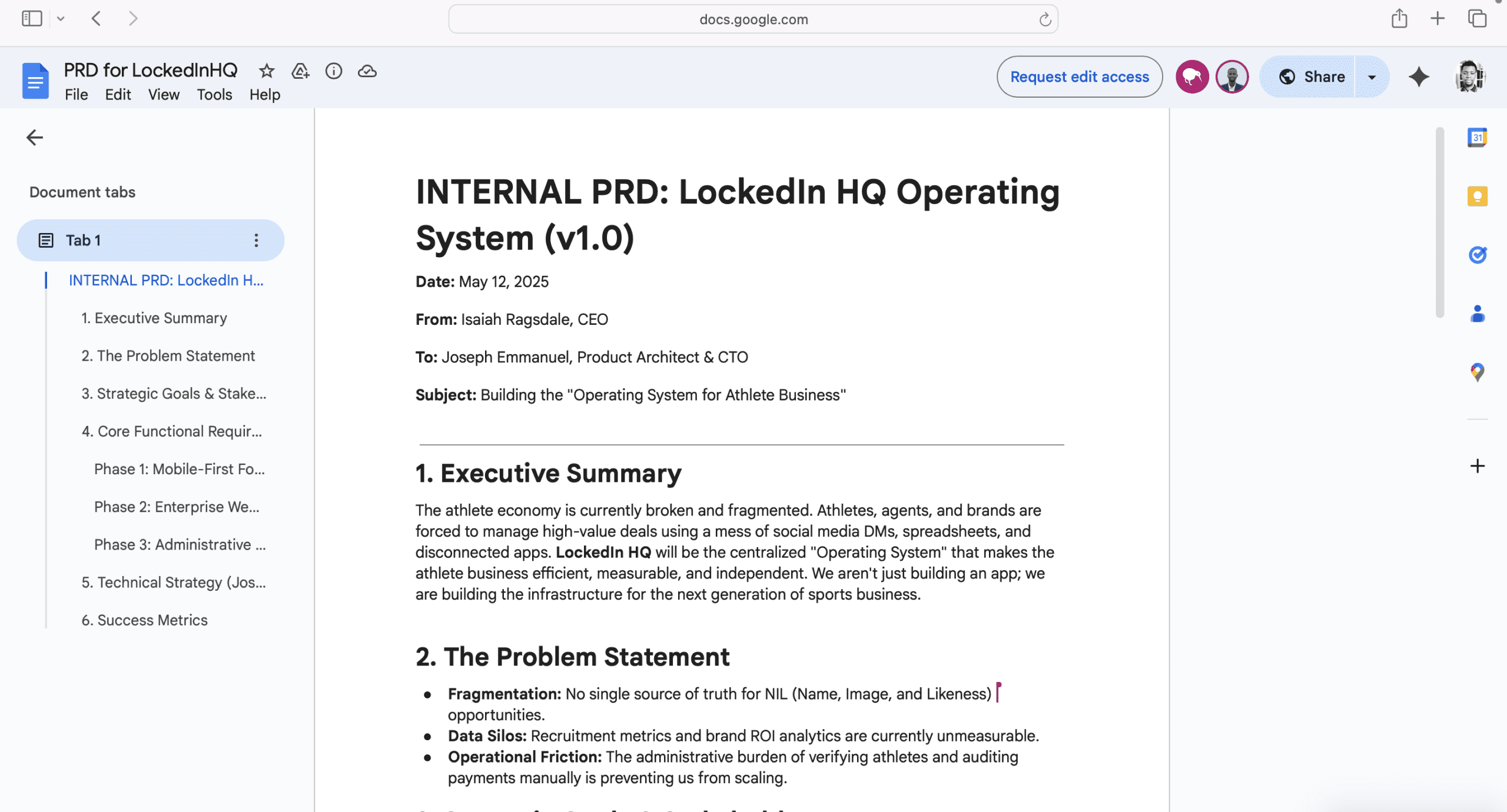Open the View menu
Viewport: 1507px width, 812px height.
pos(164,95)
